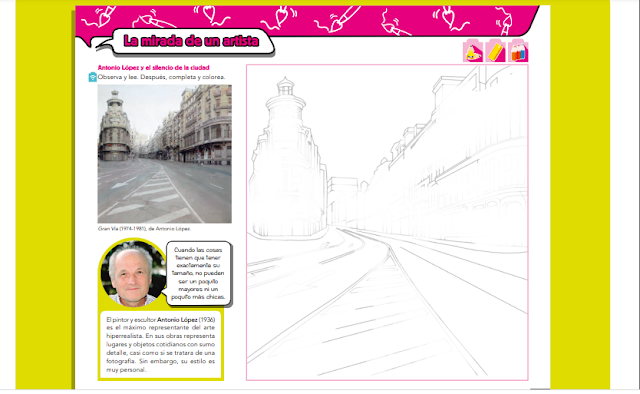
Task: Click 'Antonio López y el silencio de la ciudad' heading
Action: click(x=153, y=68)
